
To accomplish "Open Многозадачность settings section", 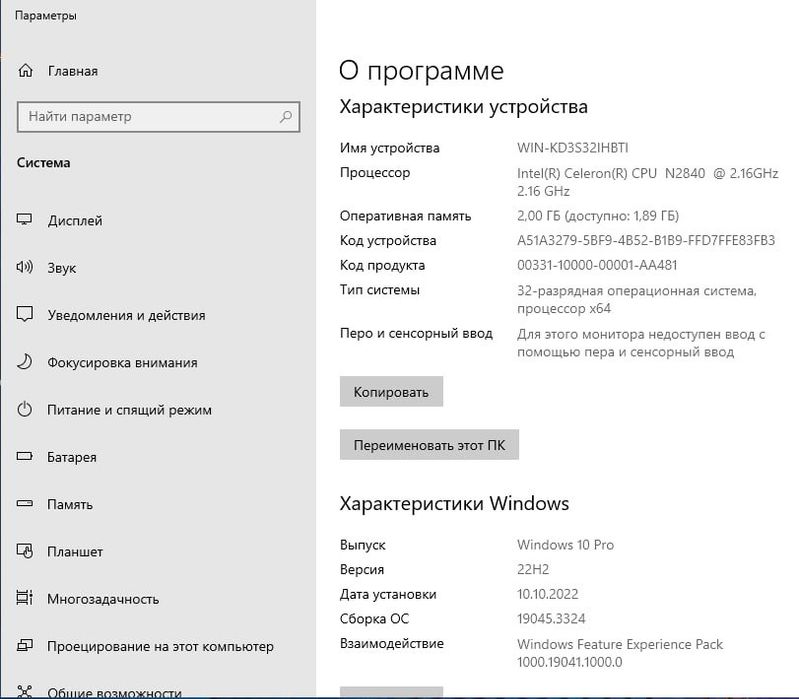I will 103,599.
